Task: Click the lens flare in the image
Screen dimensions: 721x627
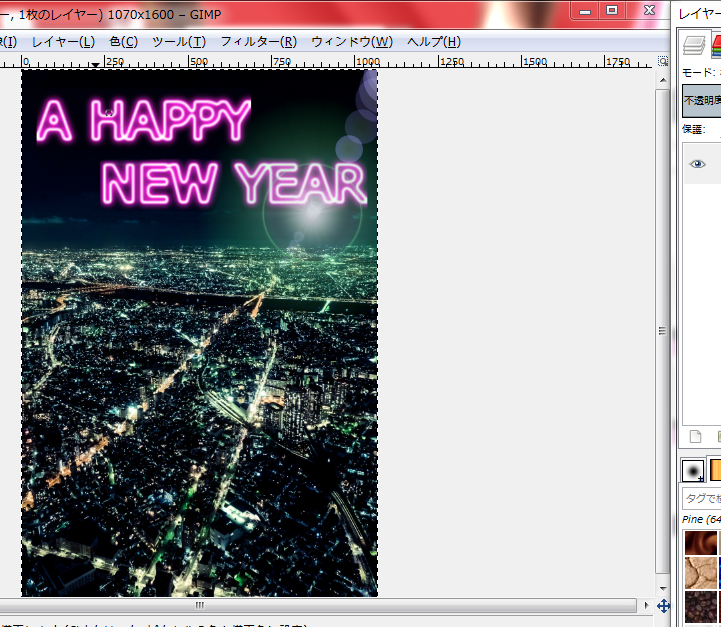Action: (x=313, y=212)
